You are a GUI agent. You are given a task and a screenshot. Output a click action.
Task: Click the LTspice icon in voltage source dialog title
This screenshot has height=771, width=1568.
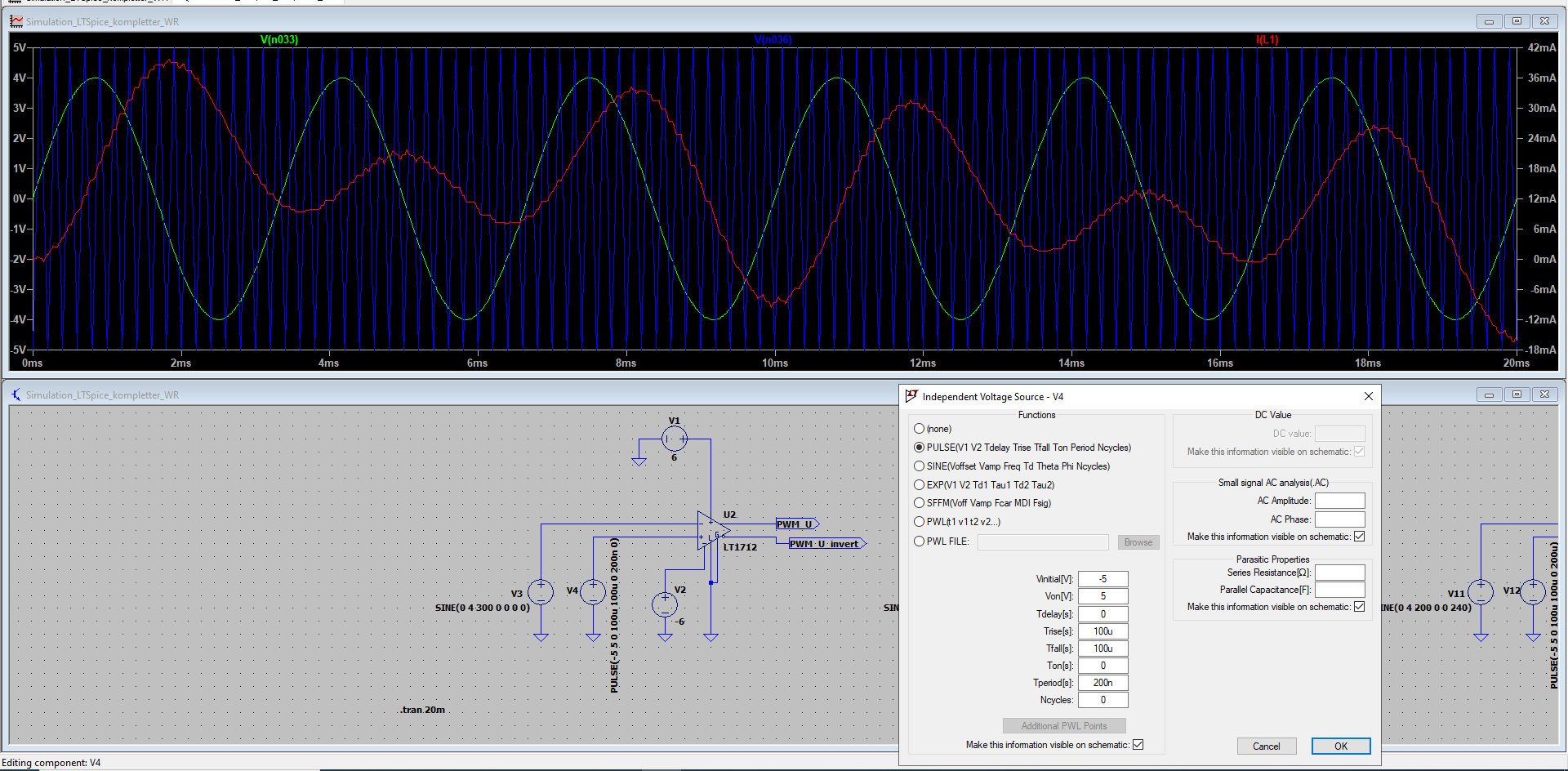point(911,396)
